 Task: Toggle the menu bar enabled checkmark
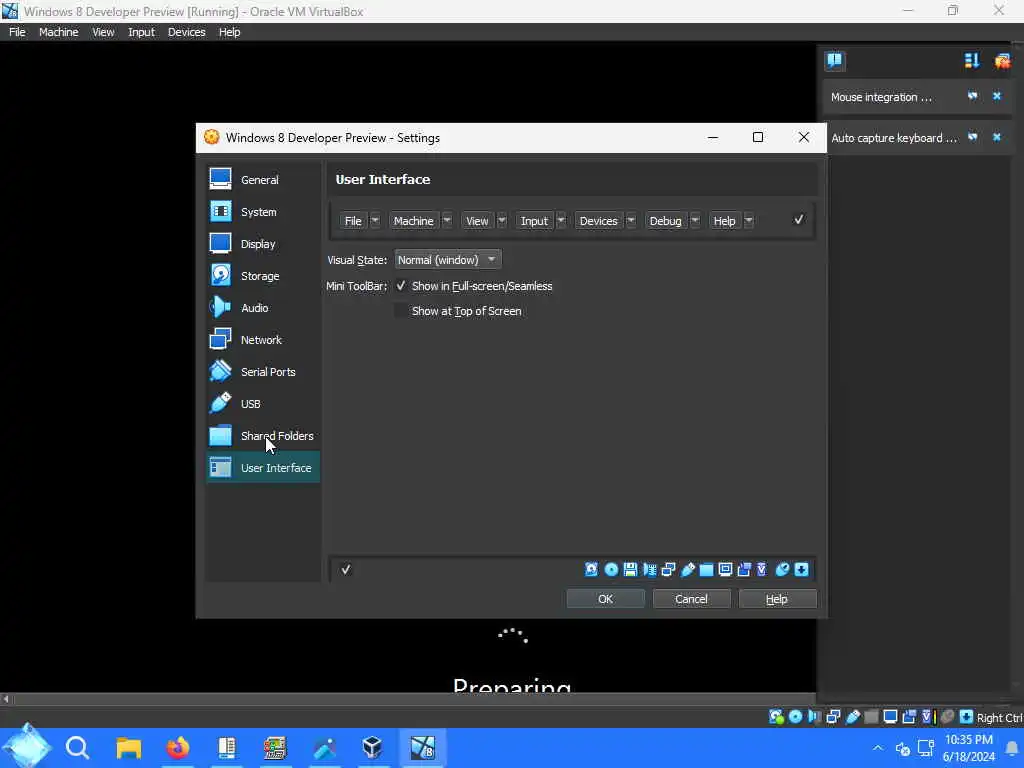pos(799,219)
